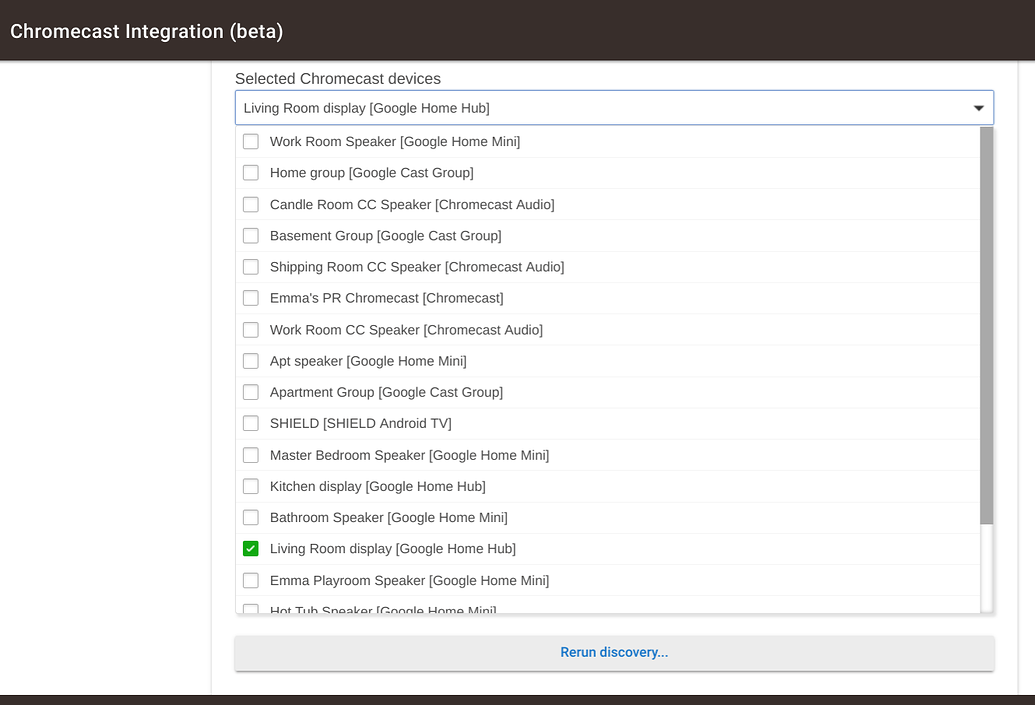1035x705 pixels.
Task: Enable the SHIELD Android TV device
Action: click(x=250, y=423)
